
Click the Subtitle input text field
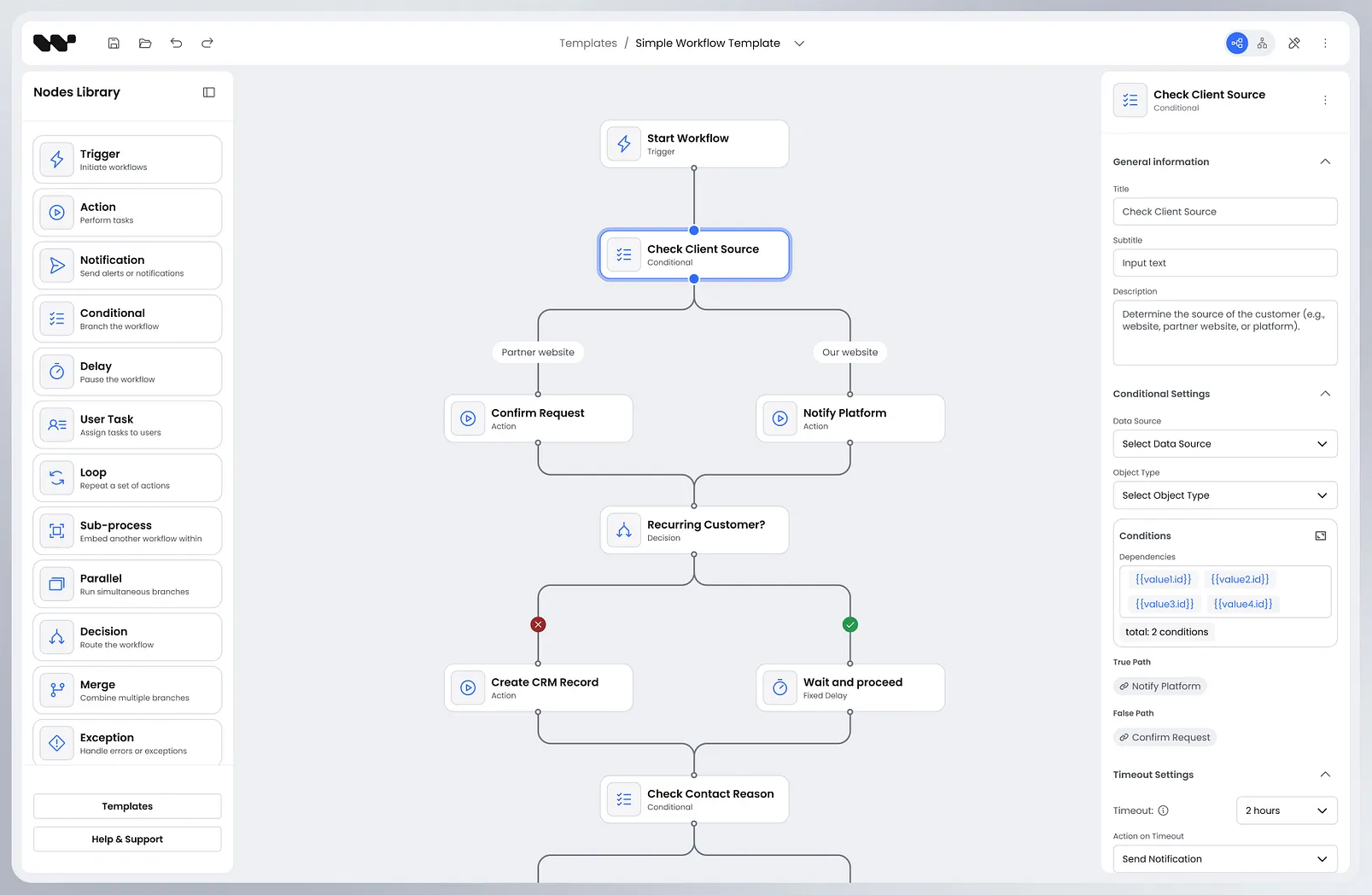pyautogui.click(x=1224, y=262)
